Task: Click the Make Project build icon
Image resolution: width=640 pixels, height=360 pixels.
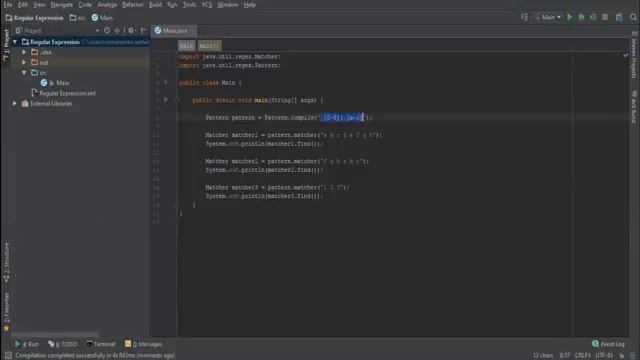Action: tap(524, 17)
